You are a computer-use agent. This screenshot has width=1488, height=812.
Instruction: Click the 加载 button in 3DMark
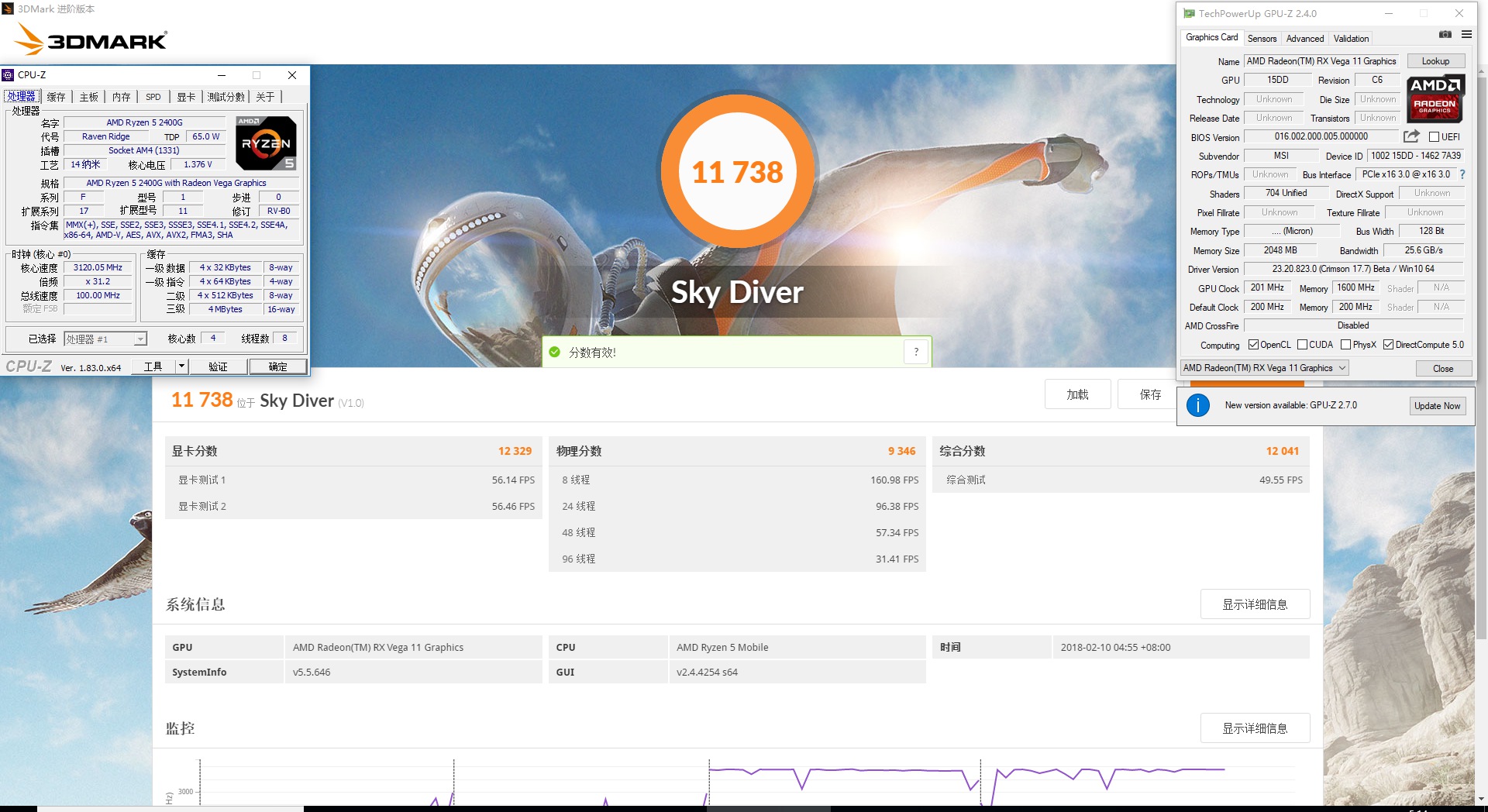click(x=1077, y=394)
